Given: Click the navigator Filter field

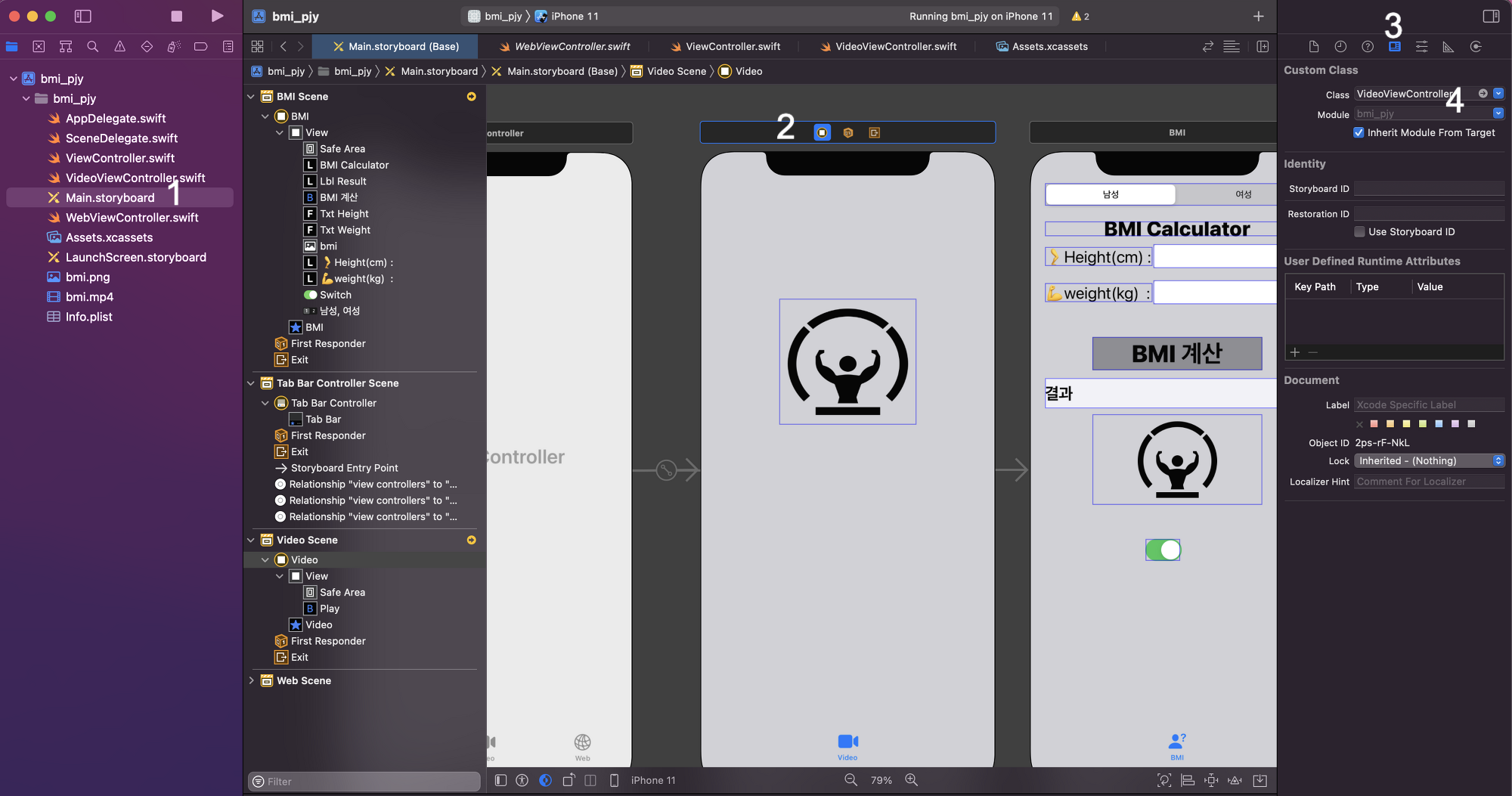Looking at the screenshot, I should (x=364, y=781).
